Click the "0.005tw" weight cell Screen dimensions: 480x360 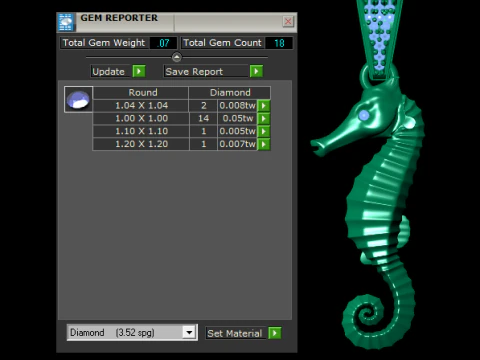click(237, 131)
